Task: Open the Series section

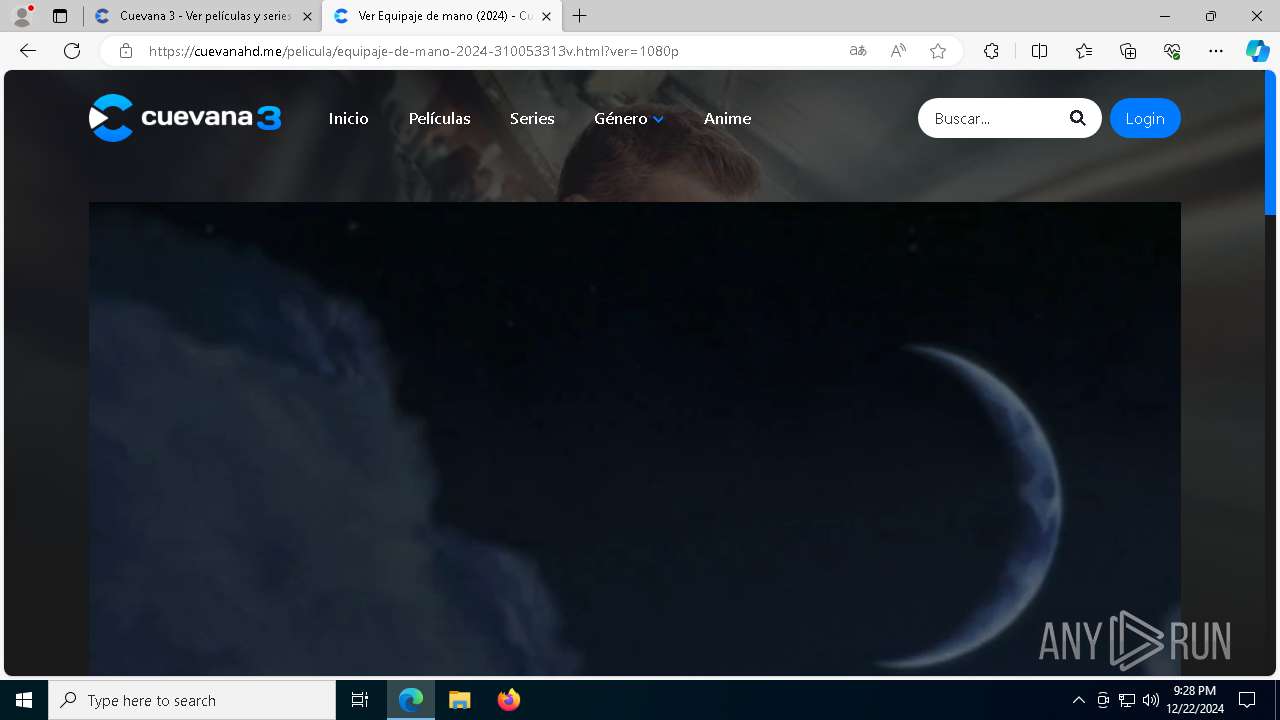Action: 532,118
